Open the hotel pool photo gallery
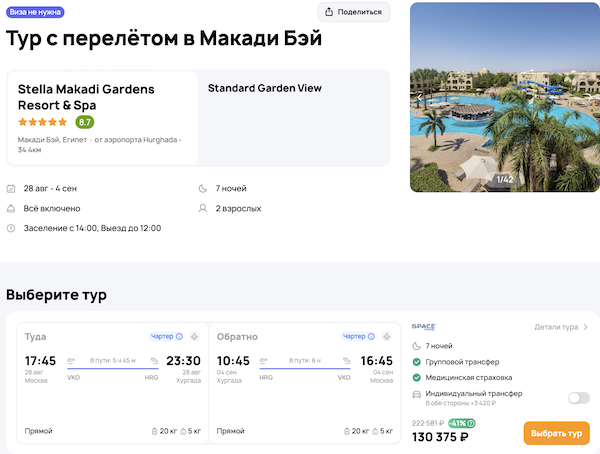Viewport: 600px width, 454px height. (x=504, y=97)
